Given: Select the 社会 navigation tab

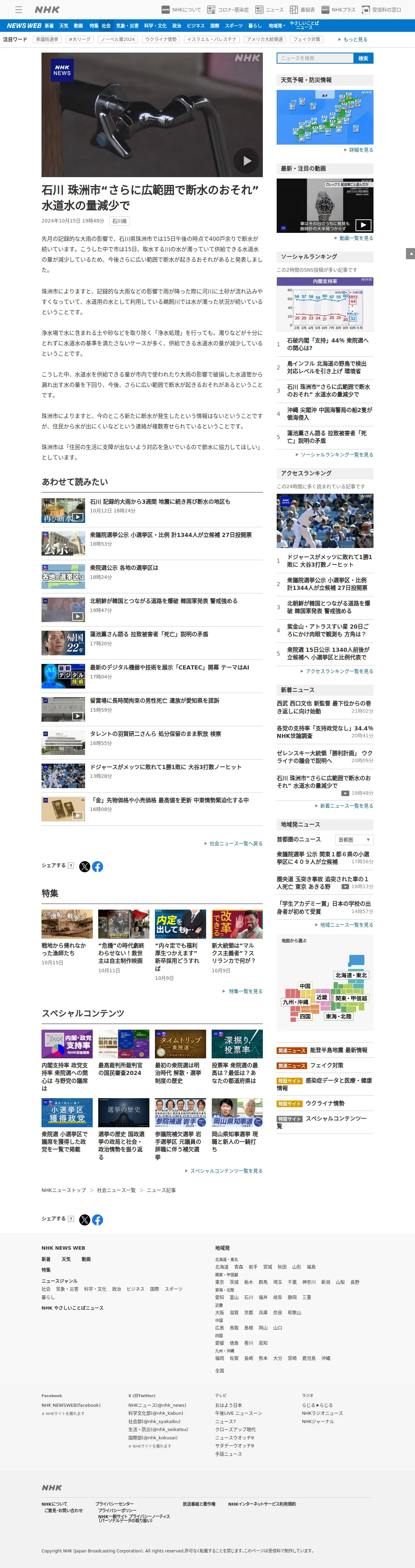Looking at the screenshot, I should (x=106, y=26).
